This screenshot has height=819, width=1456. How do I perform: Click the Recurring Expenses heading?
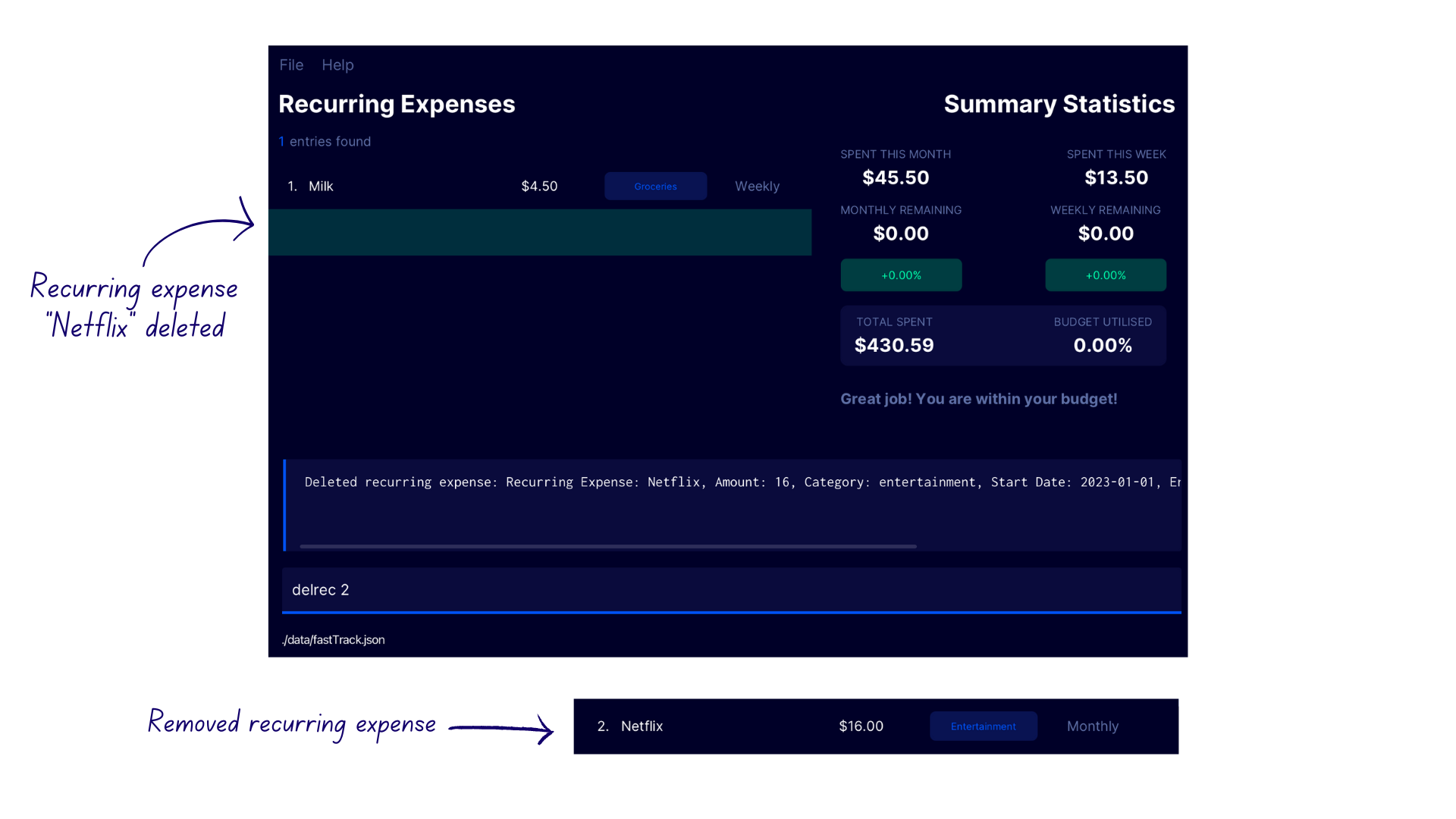397,104
